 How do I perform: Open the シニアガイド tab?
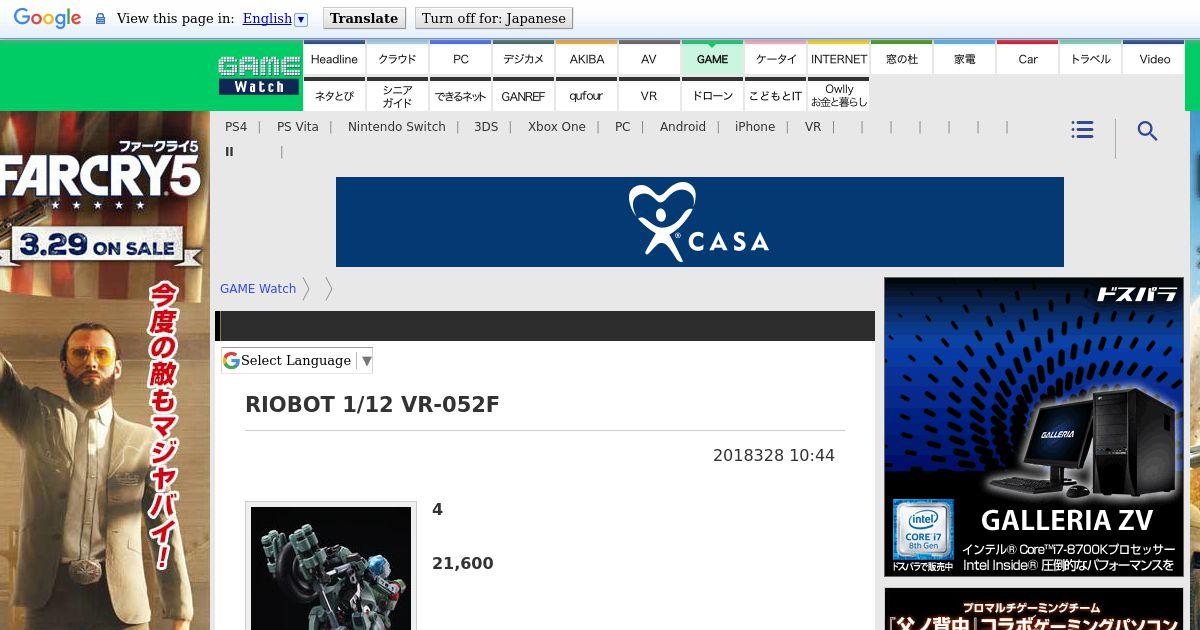[x=397, y=95]
